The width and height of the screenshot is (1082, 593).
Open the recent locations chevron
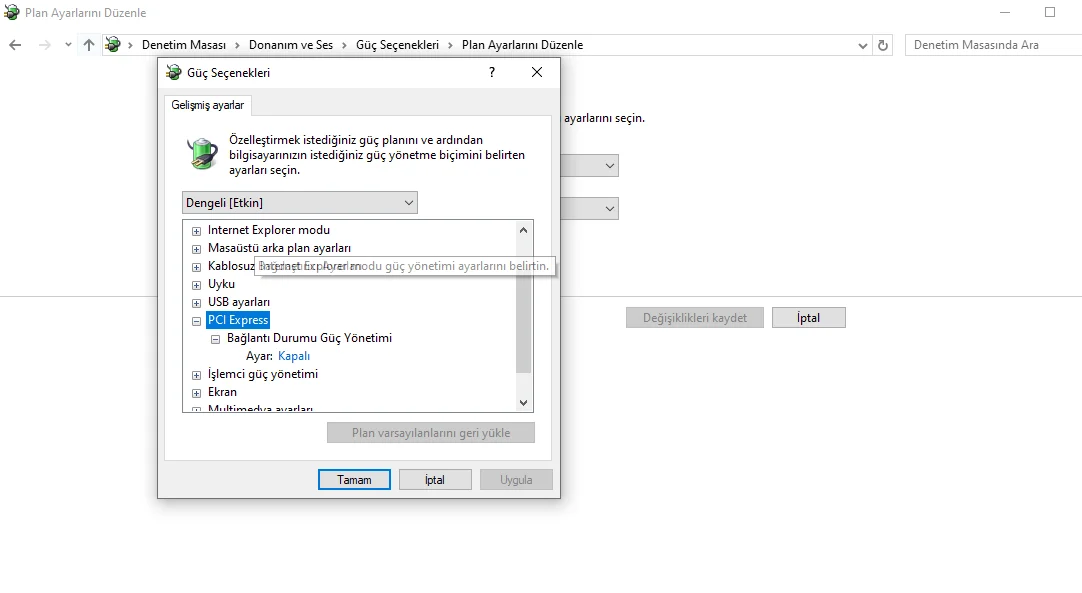[x=68, y=45]
